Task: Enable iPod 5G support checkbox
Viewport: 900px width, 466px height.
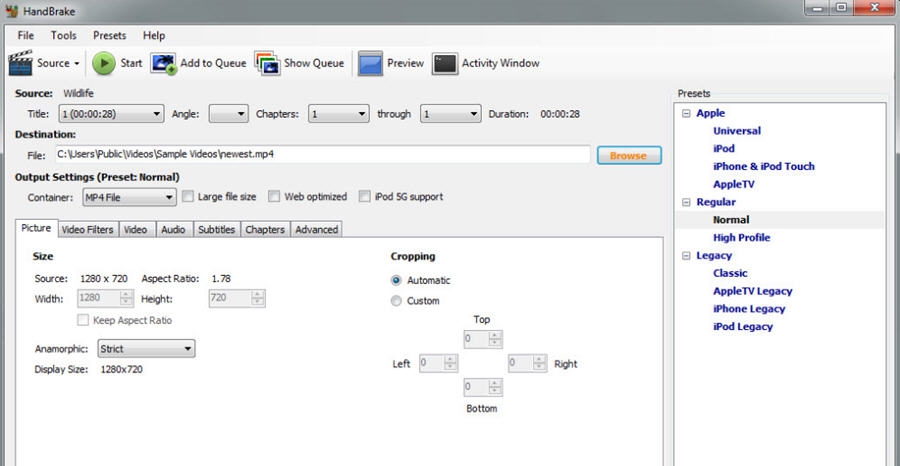Action: click(364, 197)
